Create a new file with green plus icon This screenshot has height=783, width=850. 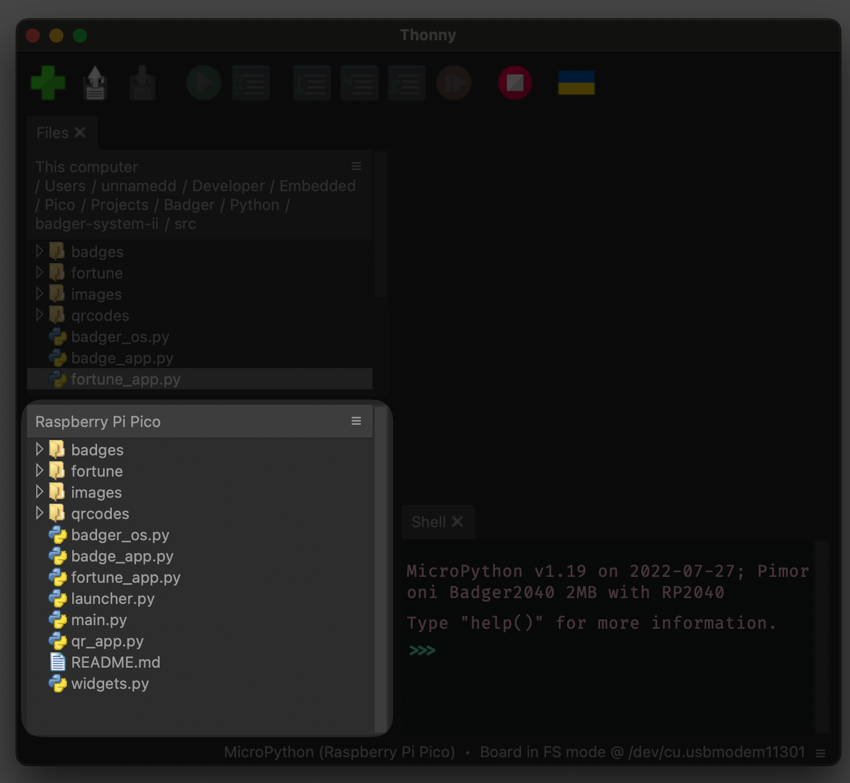[48, 83]
